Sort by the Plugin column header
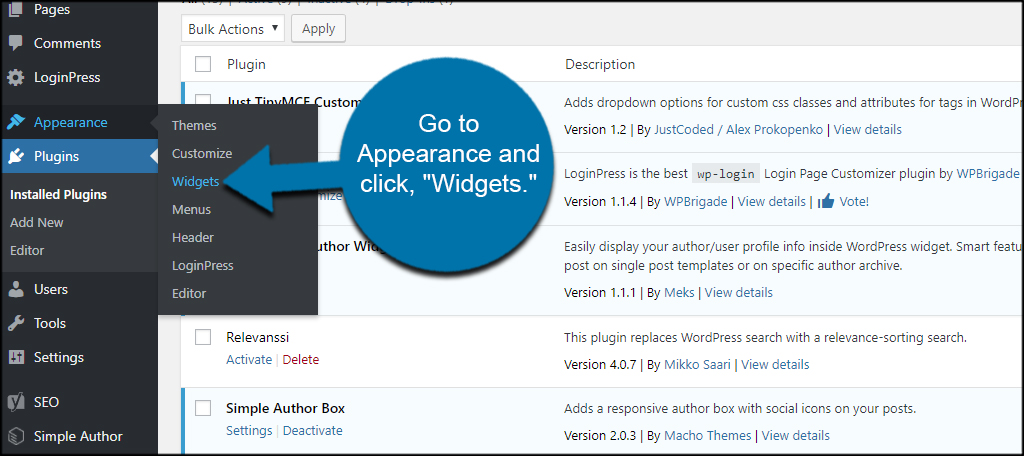Image resolution: width=1024 pixels, height=456 pixels. [x=246, y=64]
